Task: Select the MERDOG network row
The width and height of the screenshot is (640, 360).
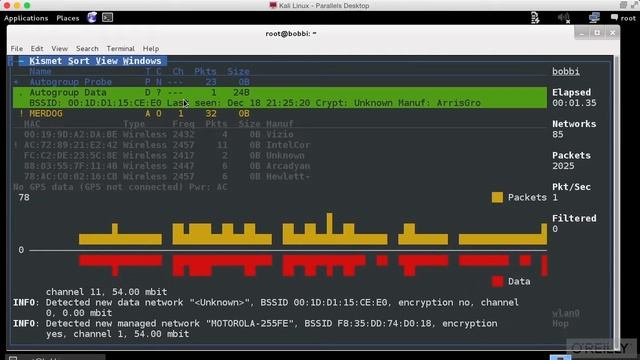Action: click(x=280, y=113)
